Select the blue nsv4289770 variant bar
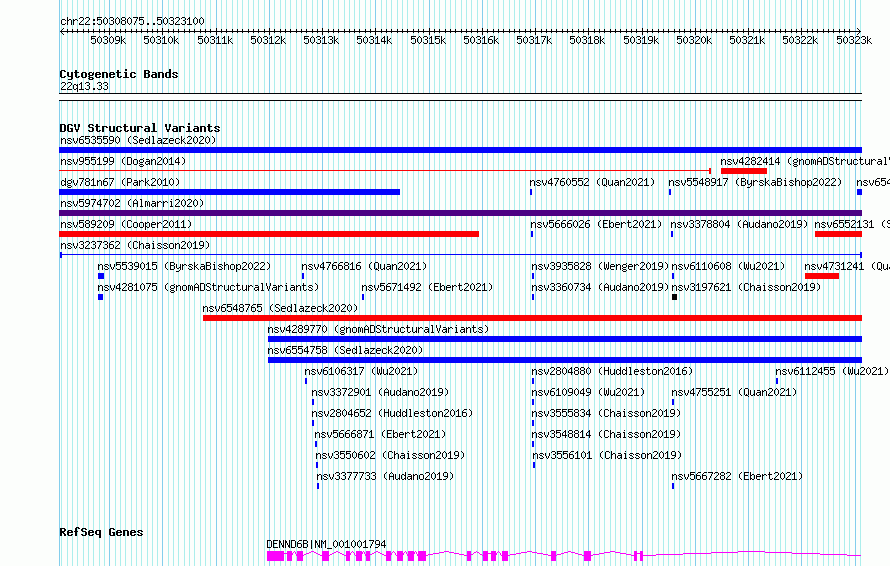 click(x=565, y=339)
